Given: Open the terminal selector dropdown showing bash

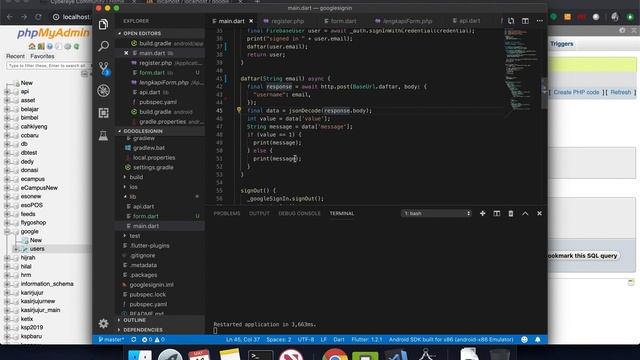Looking at the screenshot, I should click(x=436, y=213).
